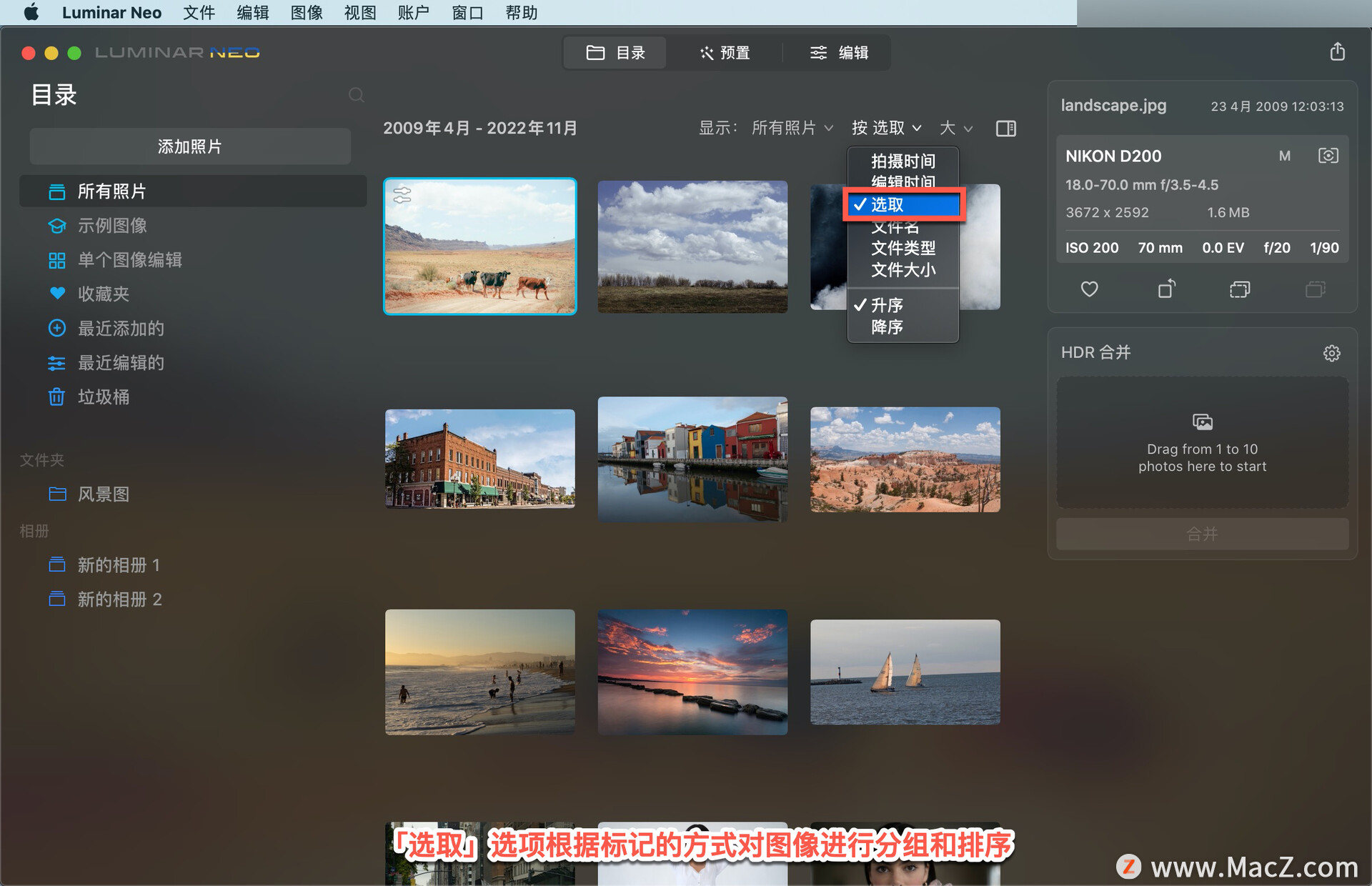Click the 合并 merge button
The image size is (1372, 886).
point(1202,534)
